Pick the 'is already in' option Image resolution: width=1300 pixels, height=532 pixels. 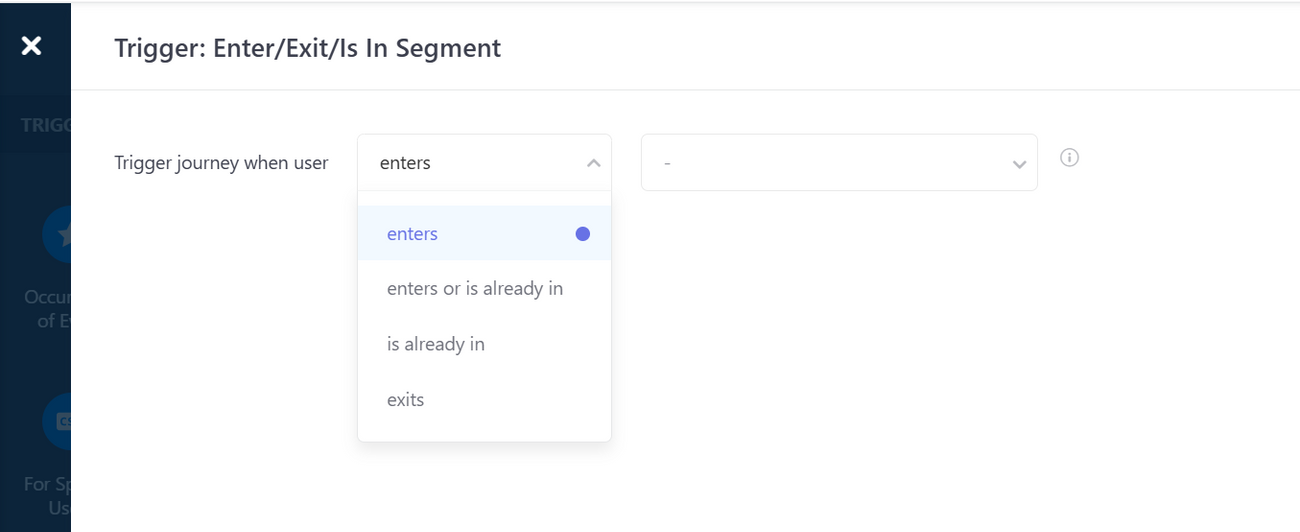click(436, 344)
